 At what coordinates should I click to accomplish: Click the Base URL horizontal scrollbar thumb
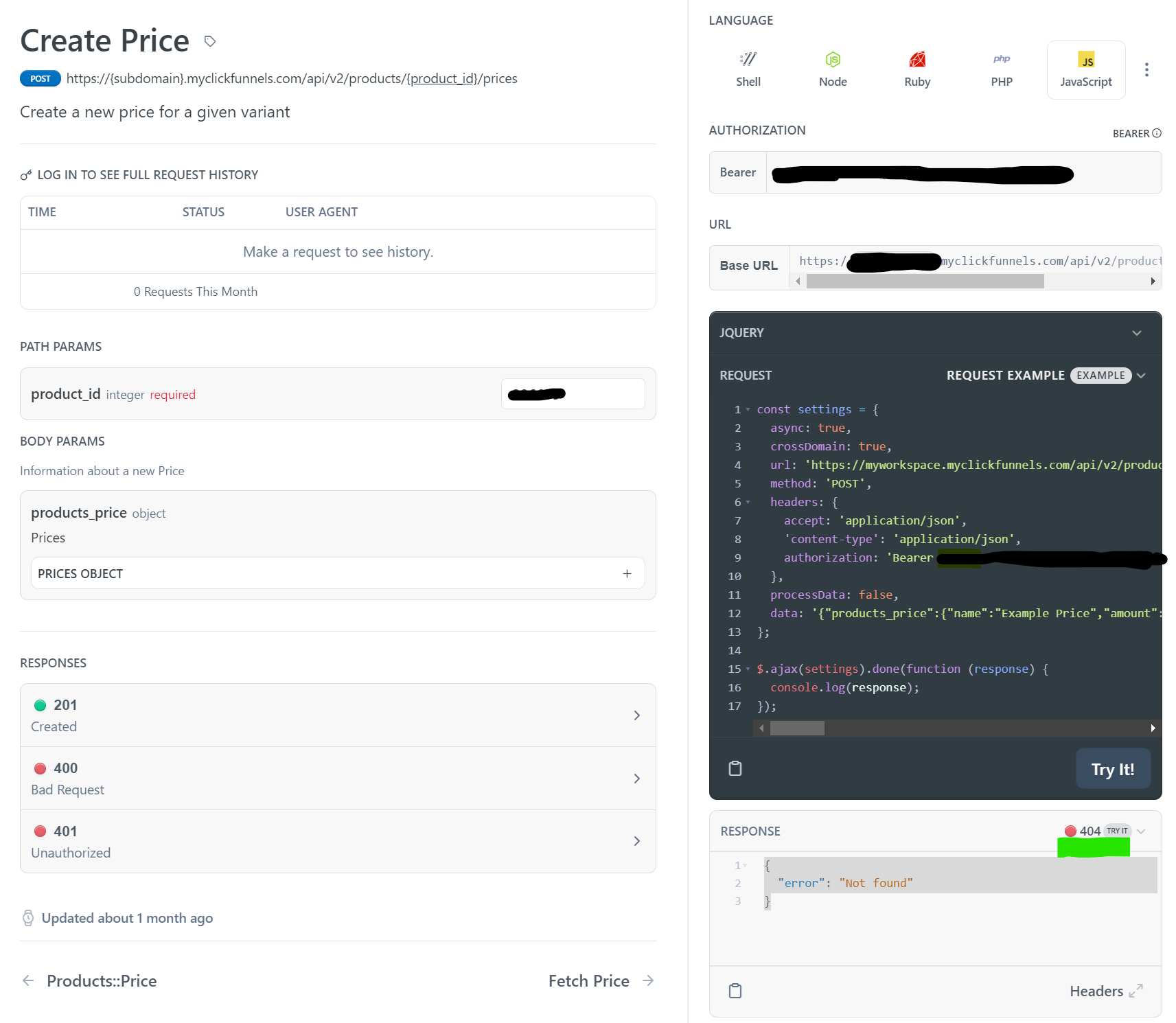[x=925, y=281]
